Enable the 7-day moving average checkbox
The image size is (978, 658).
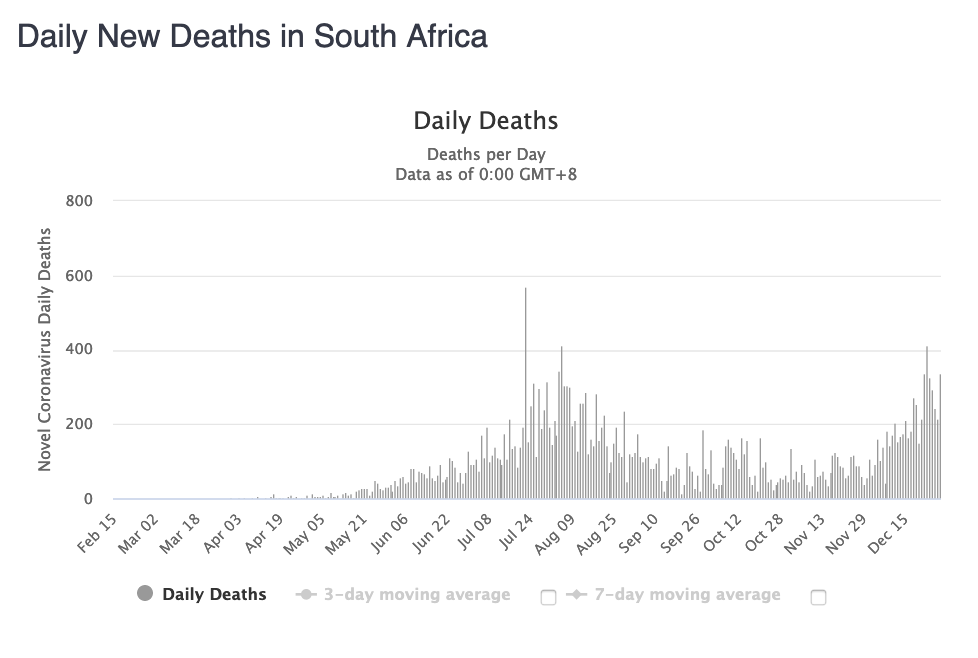click(x=818, y=597)
